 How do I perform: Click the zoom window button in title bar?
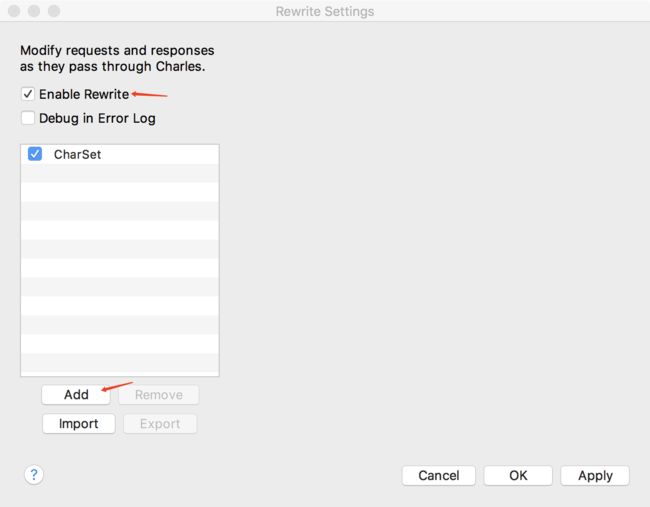[x=54, y=11]
